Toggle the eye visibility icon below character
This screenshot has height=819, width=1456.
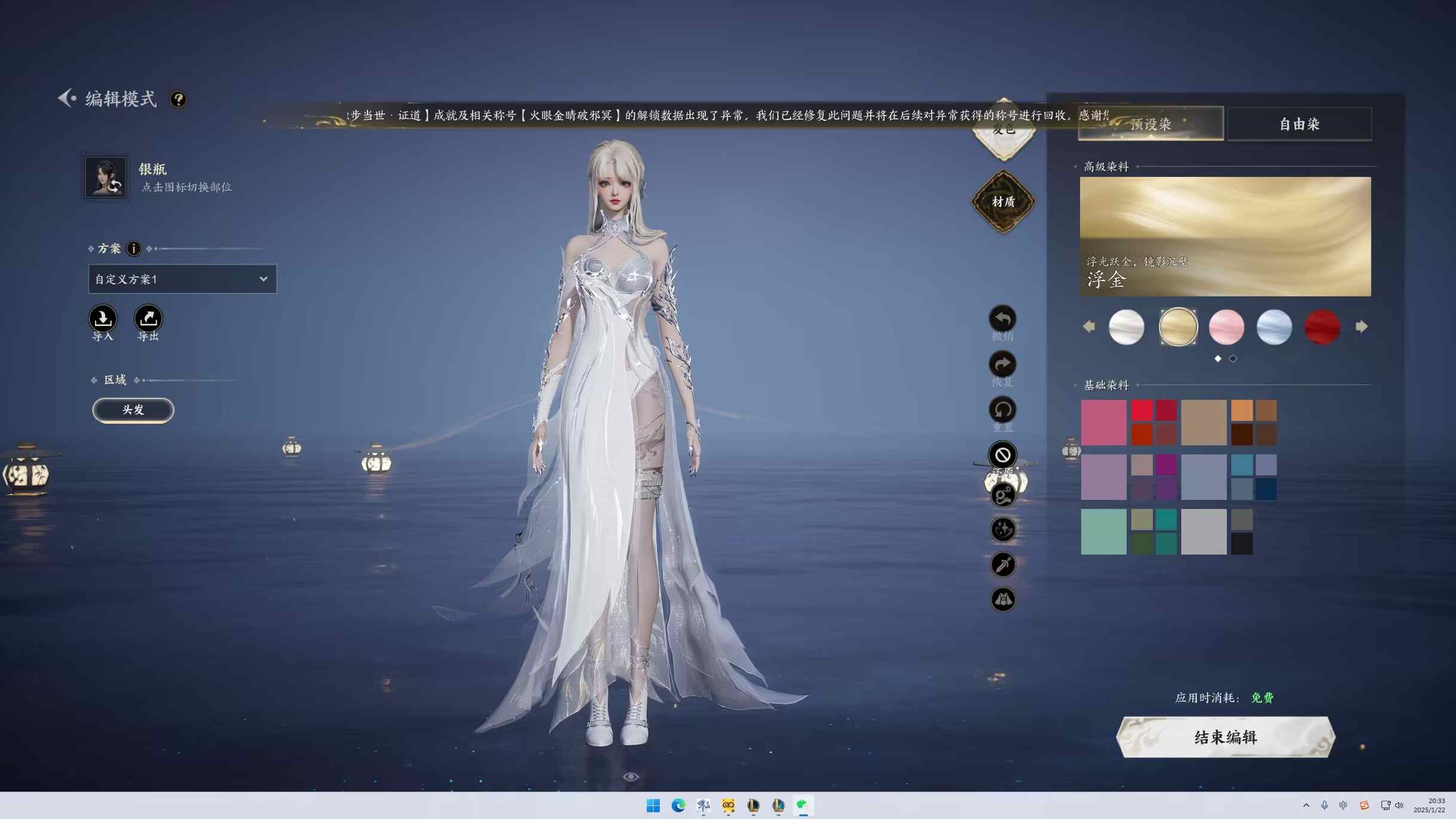coord(631,777)
